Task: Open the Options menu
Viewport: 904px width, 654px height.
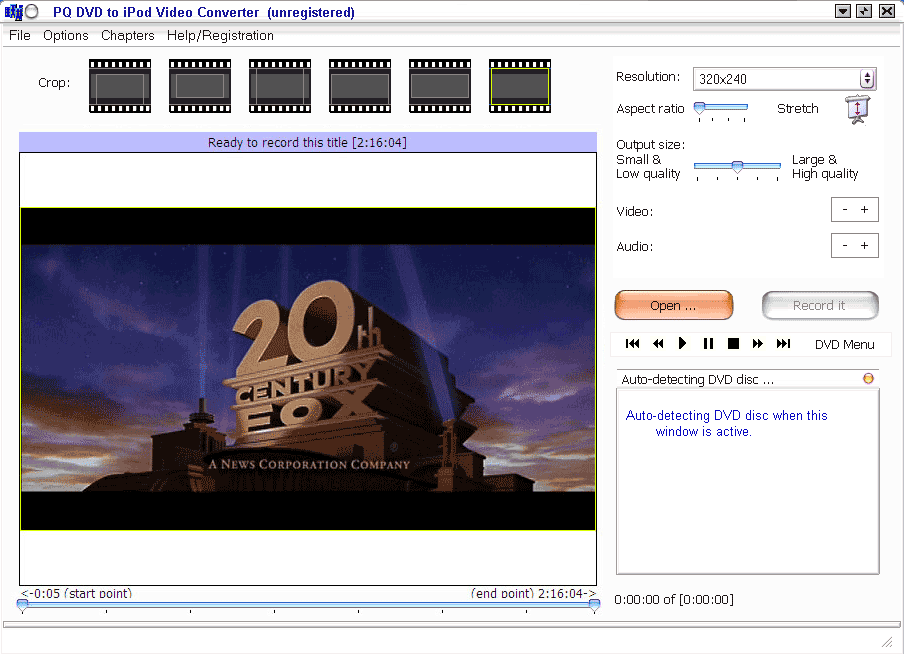Action: tap(66, 35)
